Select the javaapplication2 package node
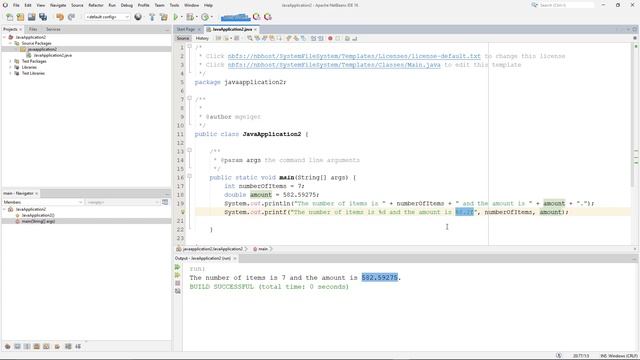640x360 pixels. tap(42, 49)
